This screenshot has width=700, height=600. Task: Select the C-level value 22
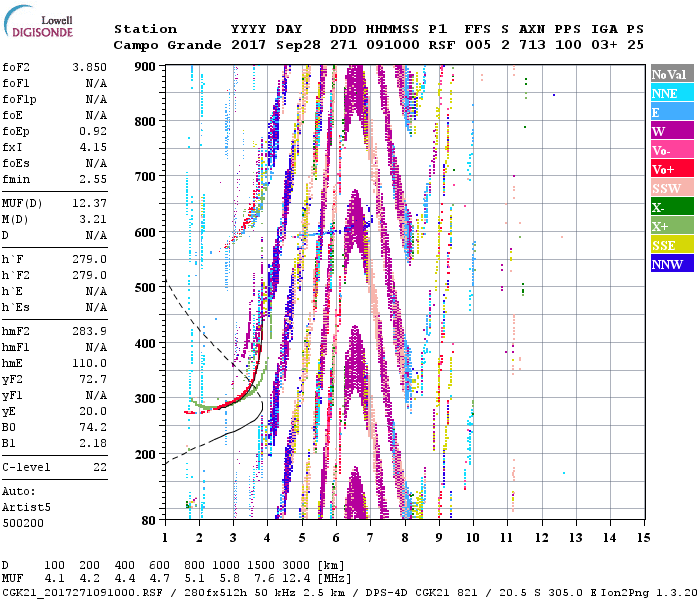pyautogui.click(x=97, y=467)
